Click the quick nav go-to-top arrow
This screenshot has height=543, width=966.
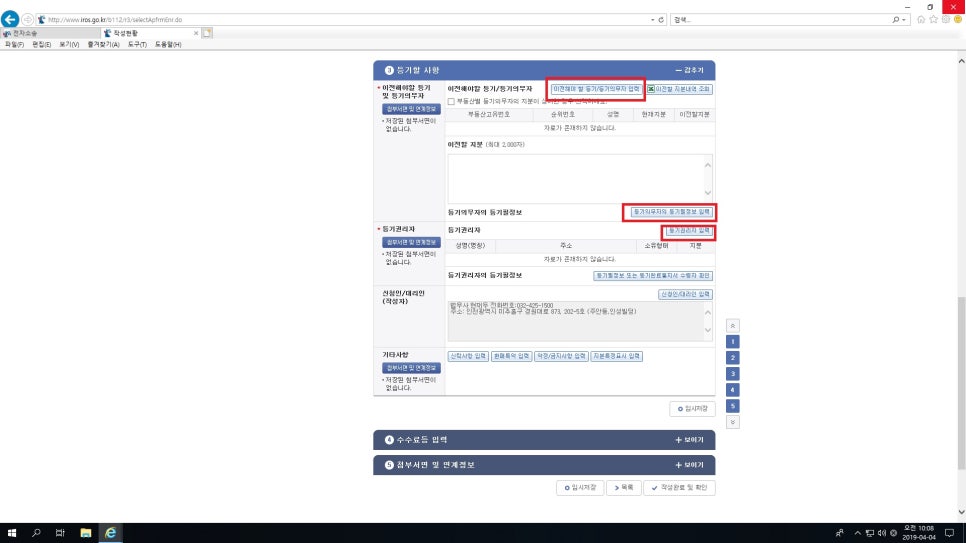point(733,325)
